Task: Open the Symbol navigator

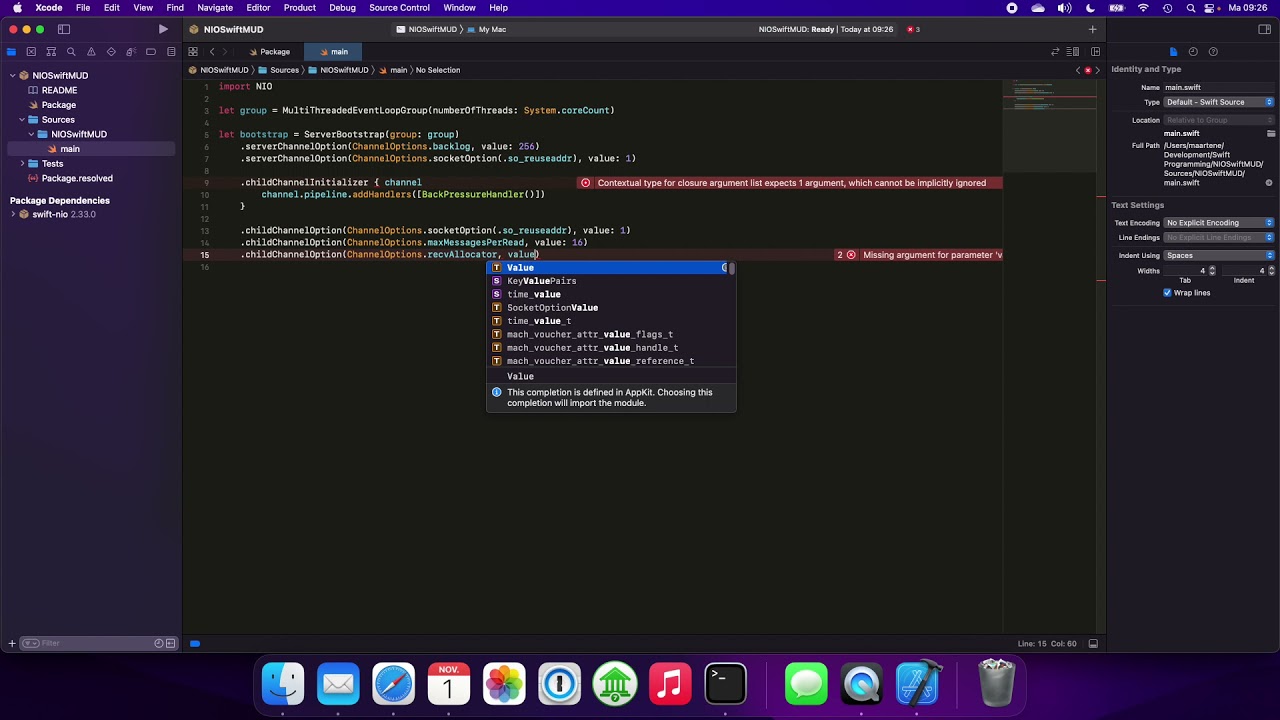Action: 51,52
